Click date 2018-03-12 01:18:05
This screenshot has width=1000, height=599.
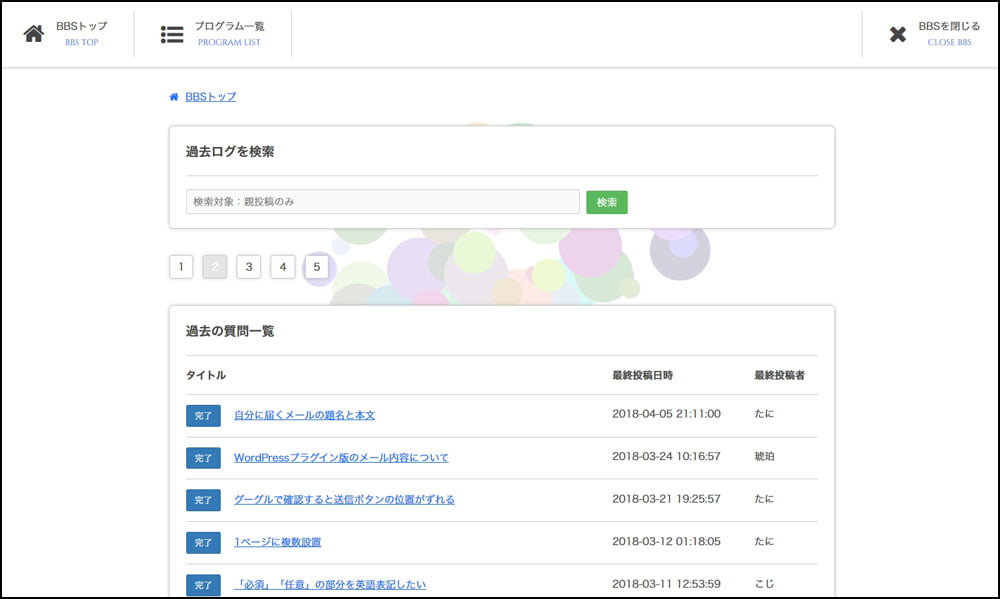coord(666,541)
